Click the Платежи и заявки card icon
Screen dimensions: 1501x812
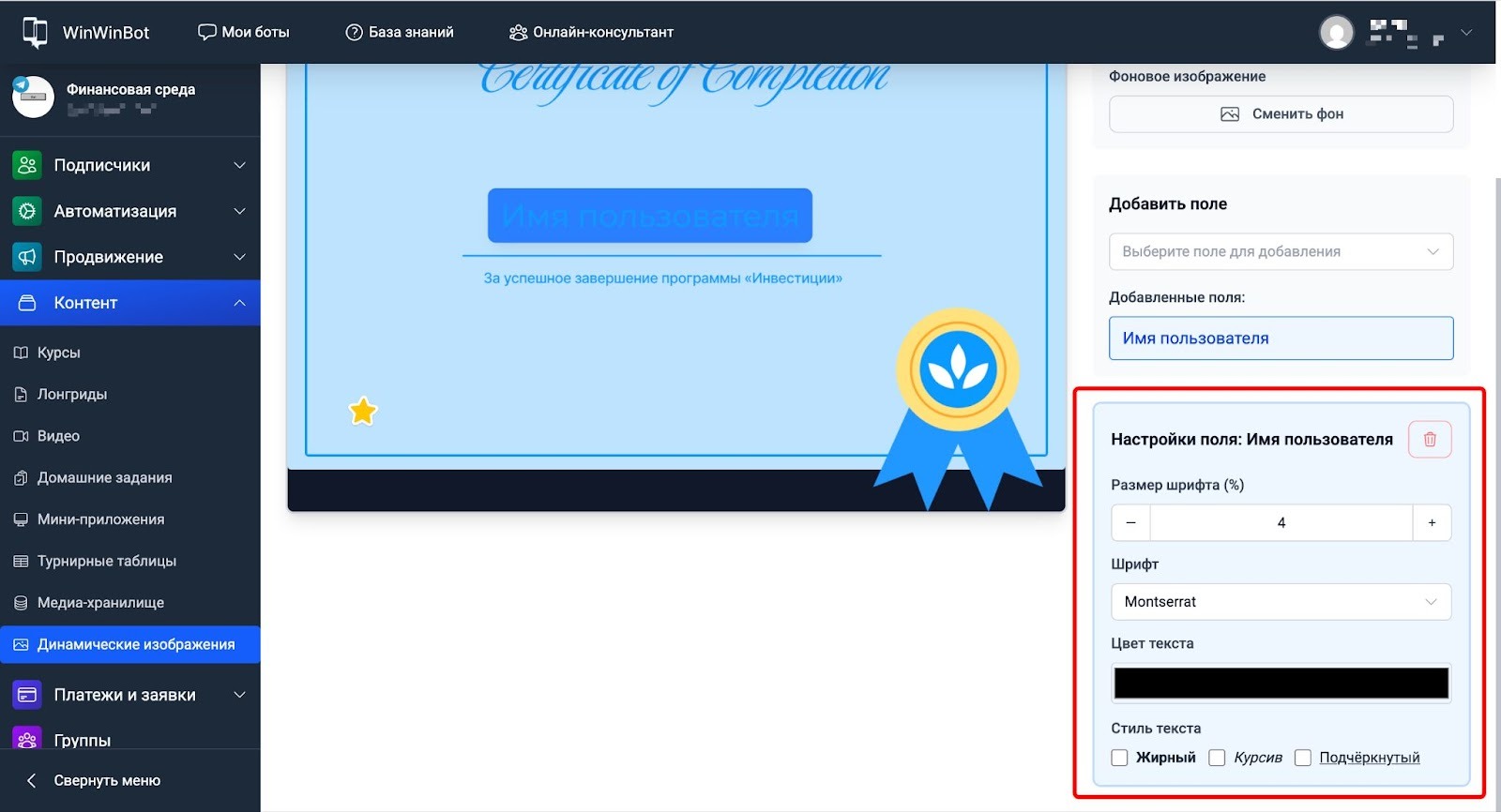coord(27,695)
